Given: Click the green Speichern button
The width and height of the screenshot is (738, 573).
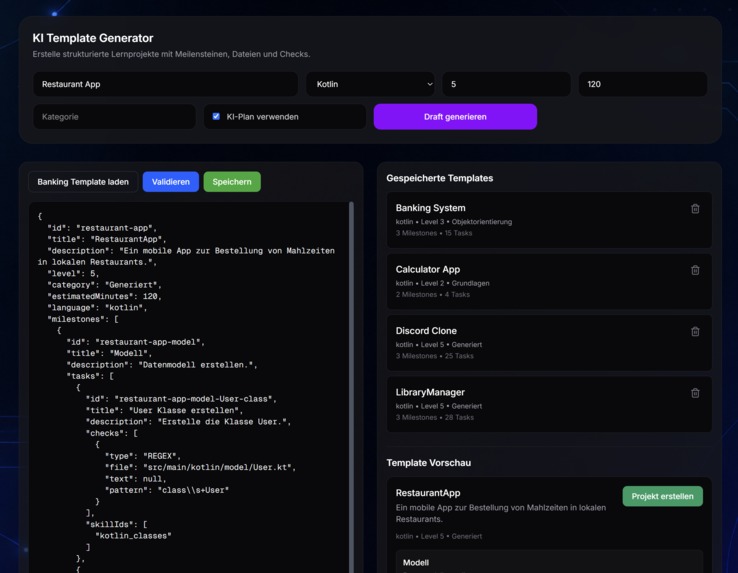Looking at the screenshot, I should coord(232,182).
